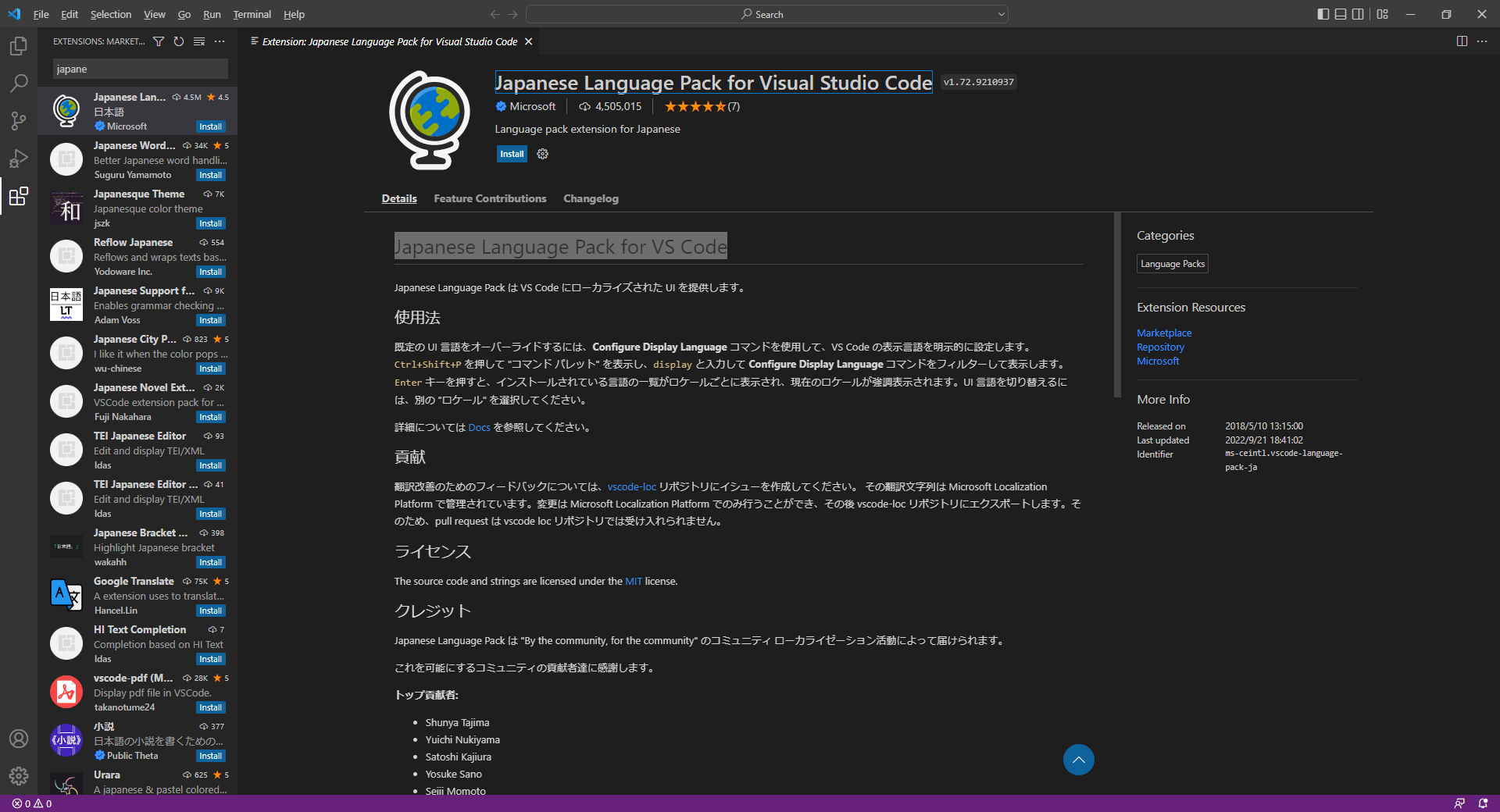The width and height of the screenshot is (1500, 812).
Task: Click the details page vertical scrollbar
Action: tap(1117, 304)
